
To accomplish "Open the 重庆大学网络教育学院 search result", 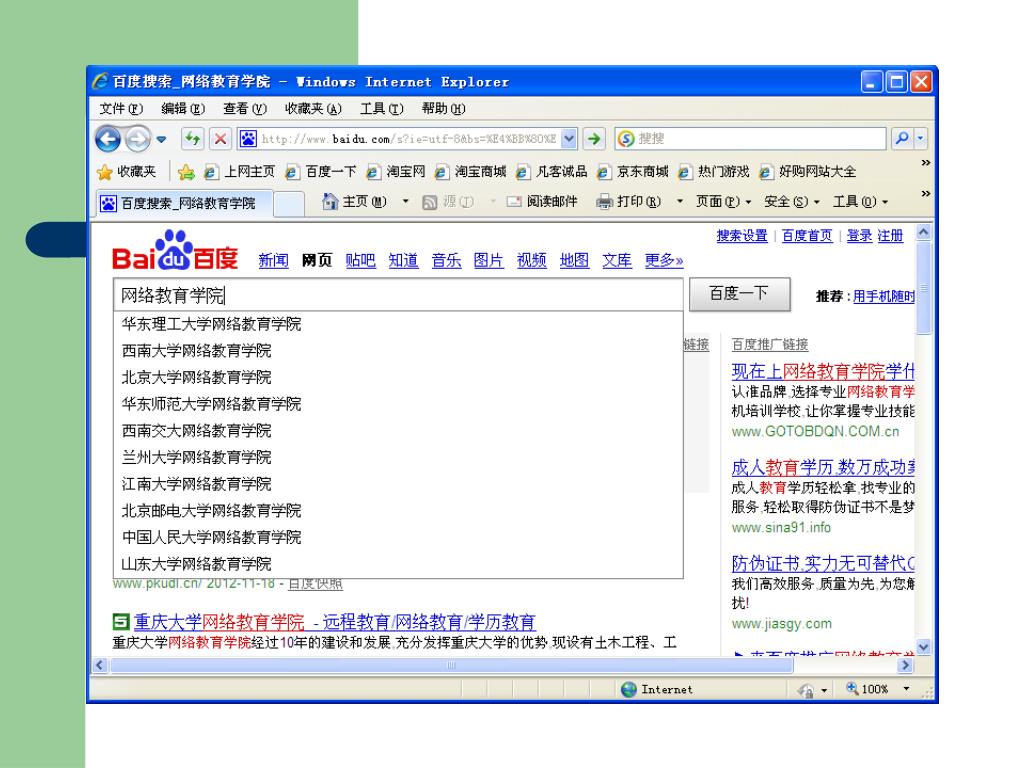I will (334, 622).
